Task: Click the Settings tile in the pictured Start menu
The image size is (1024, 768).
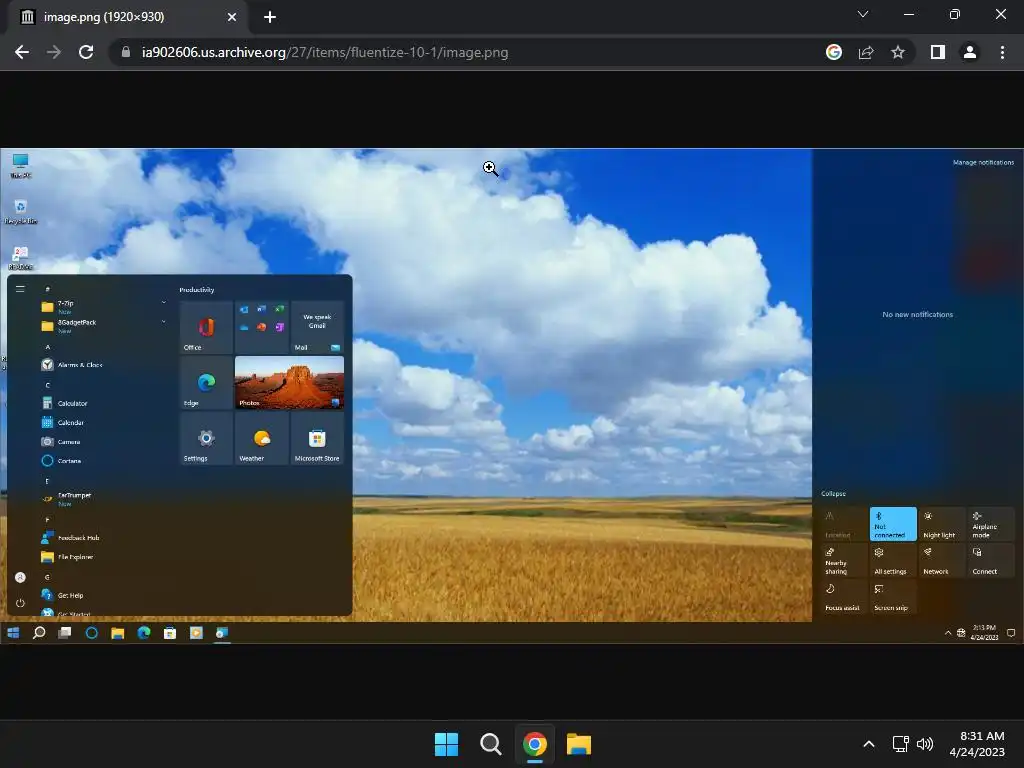Action: click(206, 438)
